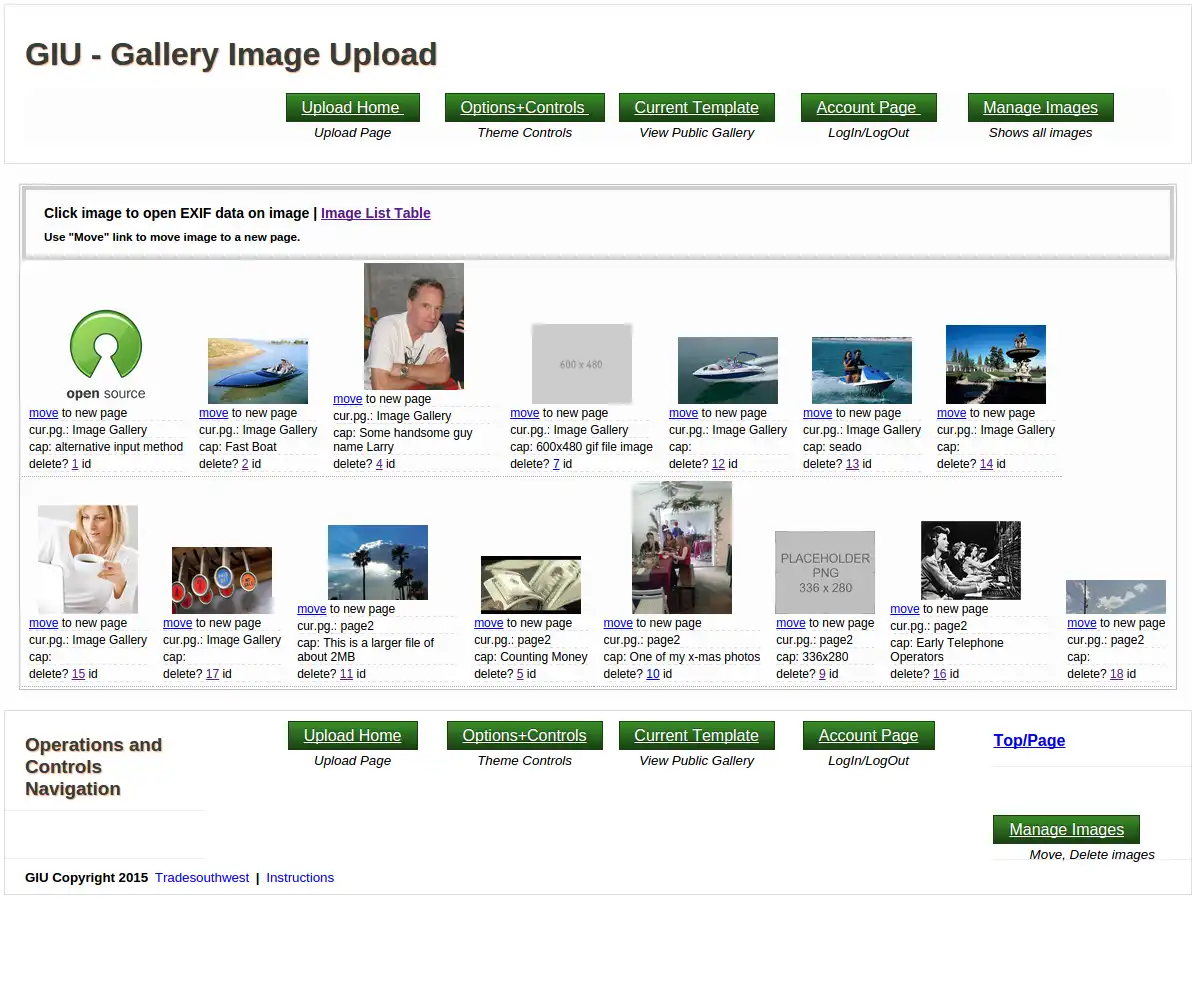Click move link for alternative input method image
The image size is (1200, 991).
44,413
